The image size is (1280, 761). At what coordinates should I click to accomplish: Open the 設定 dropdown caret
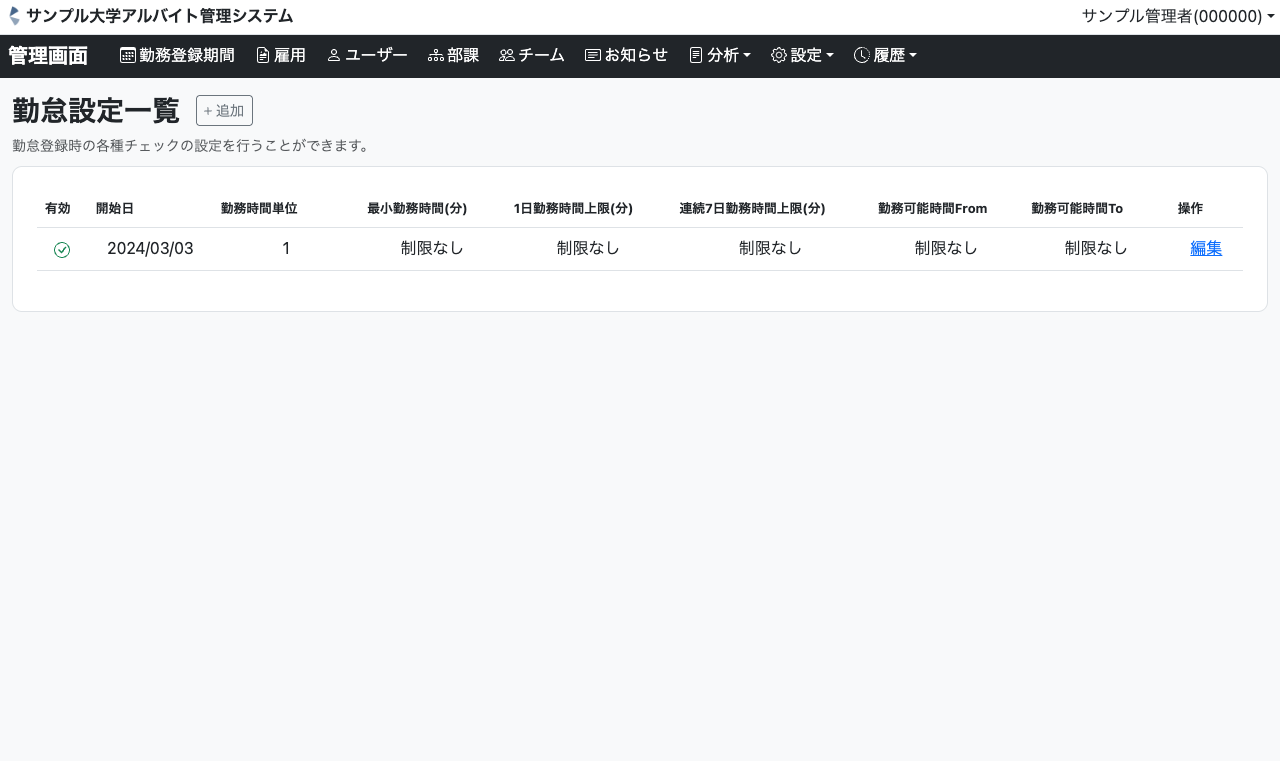pos(830,56)
